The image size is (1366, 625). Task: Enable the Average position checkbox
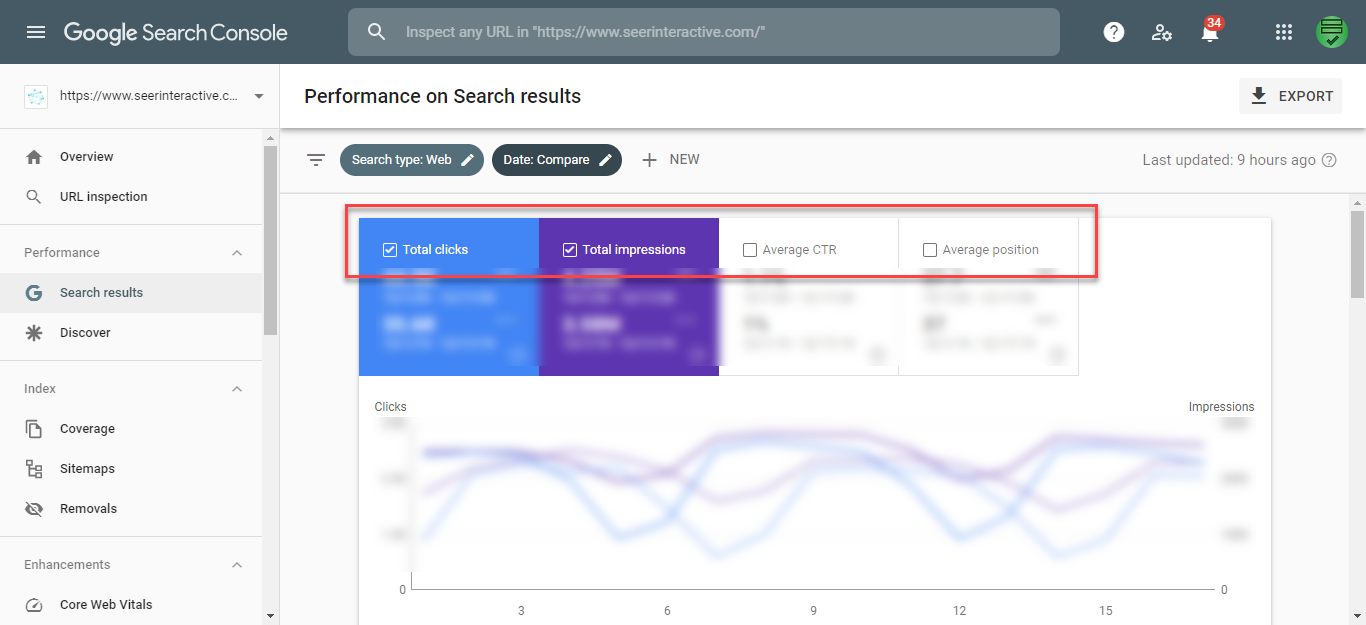[x=930, y=250]
